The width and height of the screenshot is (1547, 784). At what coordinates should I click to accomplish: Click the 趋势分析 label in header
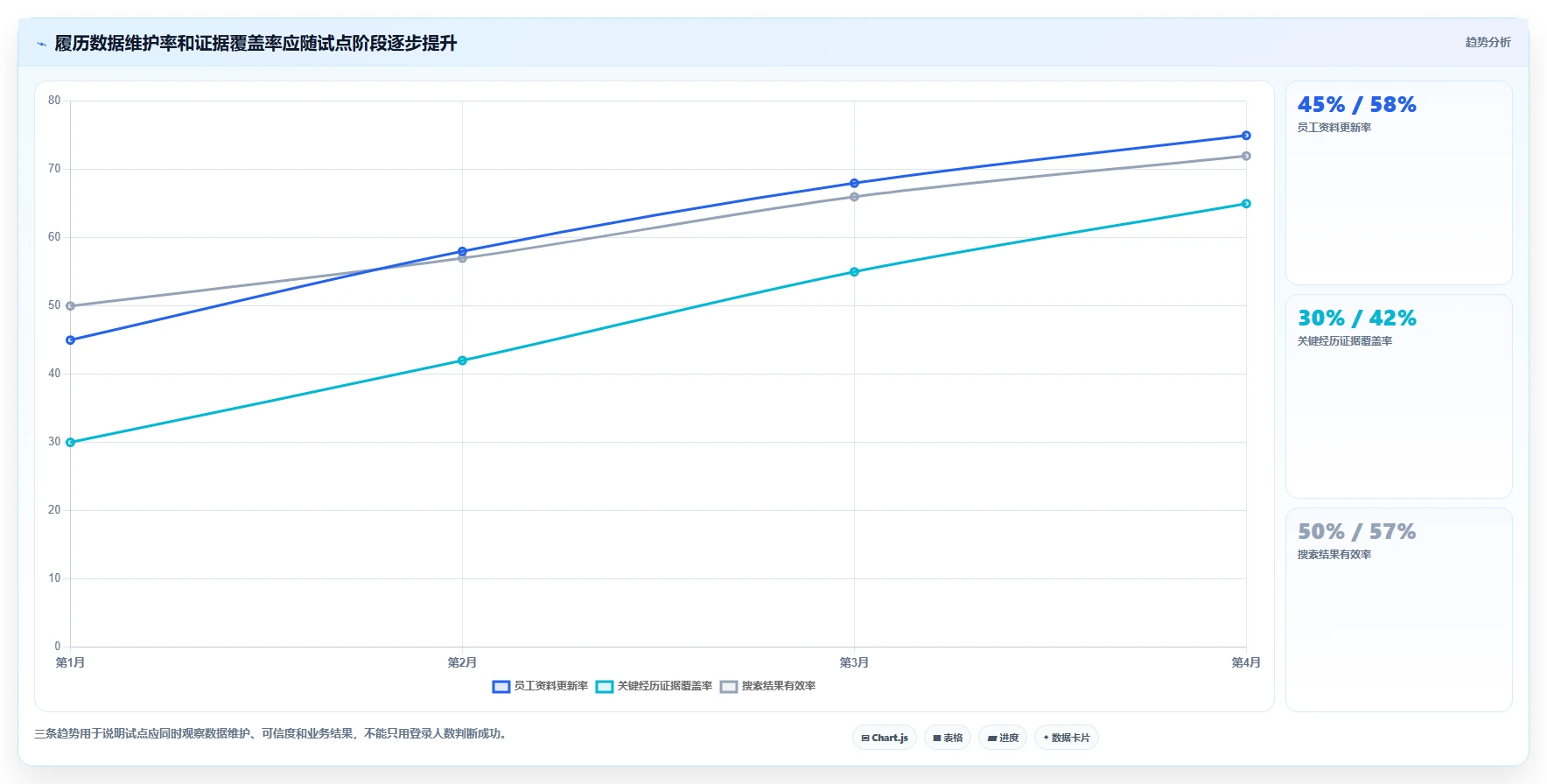click(1487, 42)
